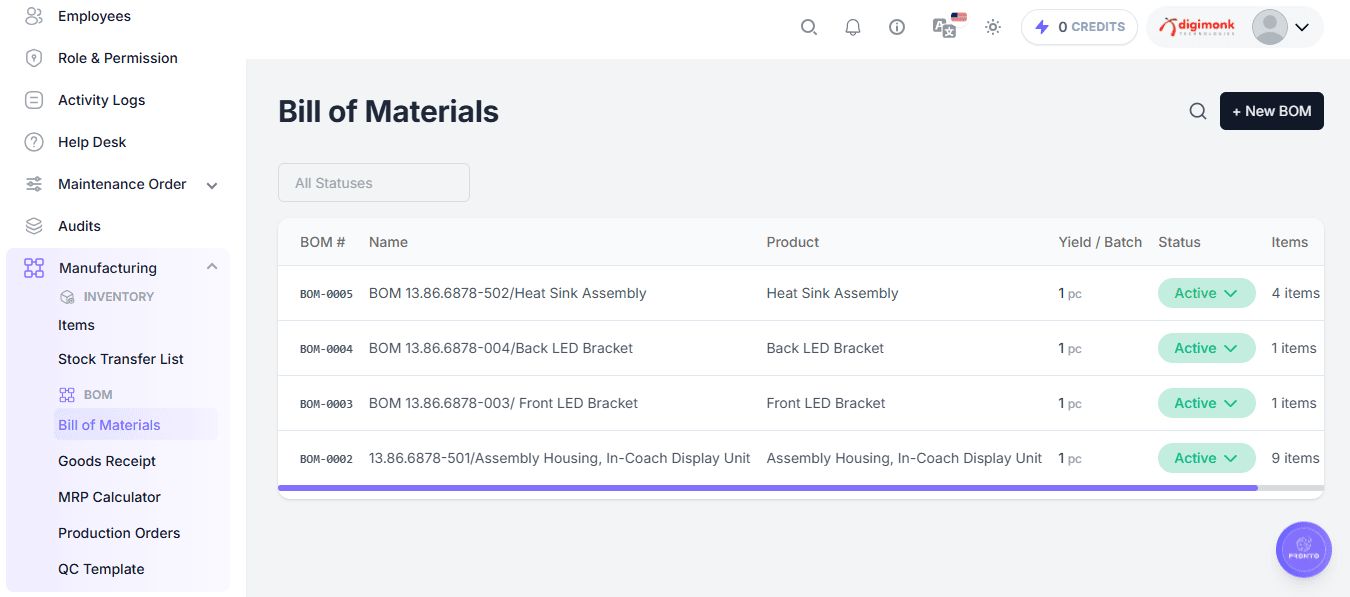Open BOM-0004 link
Screen dimensions: 1350x597
(x=326, y=349)
